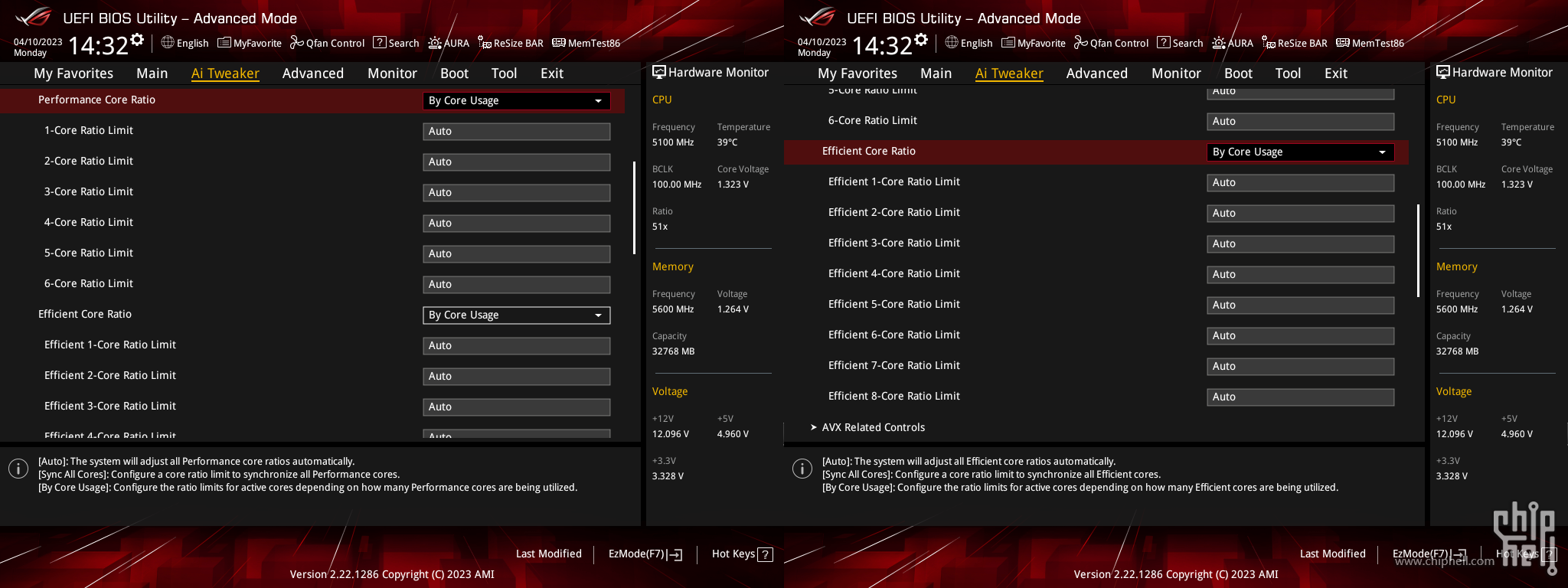Start MemTest86 icon in right screenshot
The image size is (1568, 588).
pyautogui.click(x=1343, y=43)
